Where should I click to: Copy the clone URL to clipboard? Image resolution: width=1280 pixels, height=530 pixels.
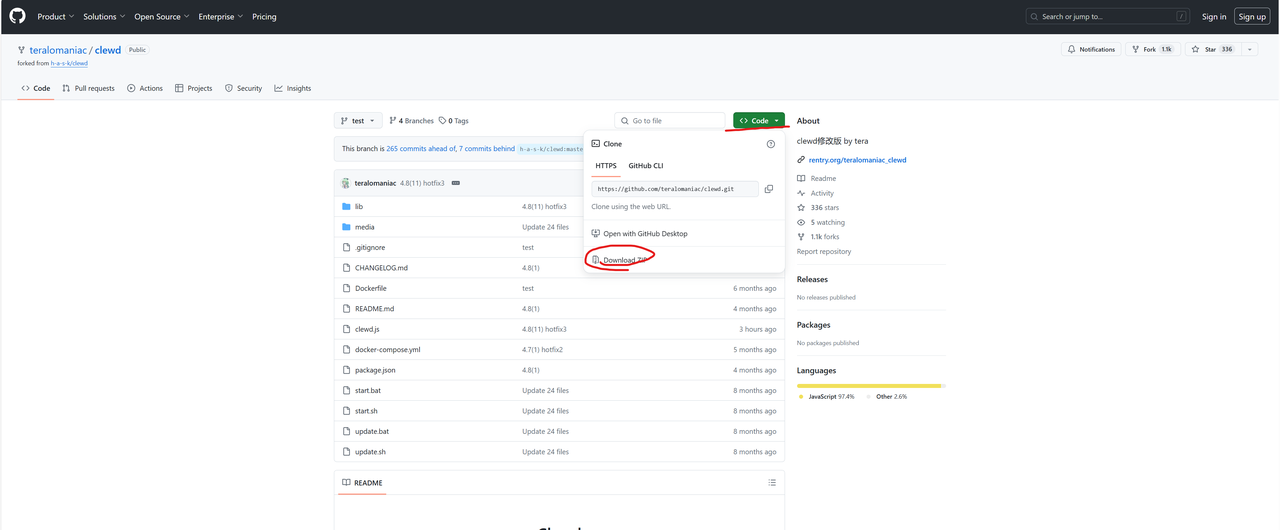point(768,188)
